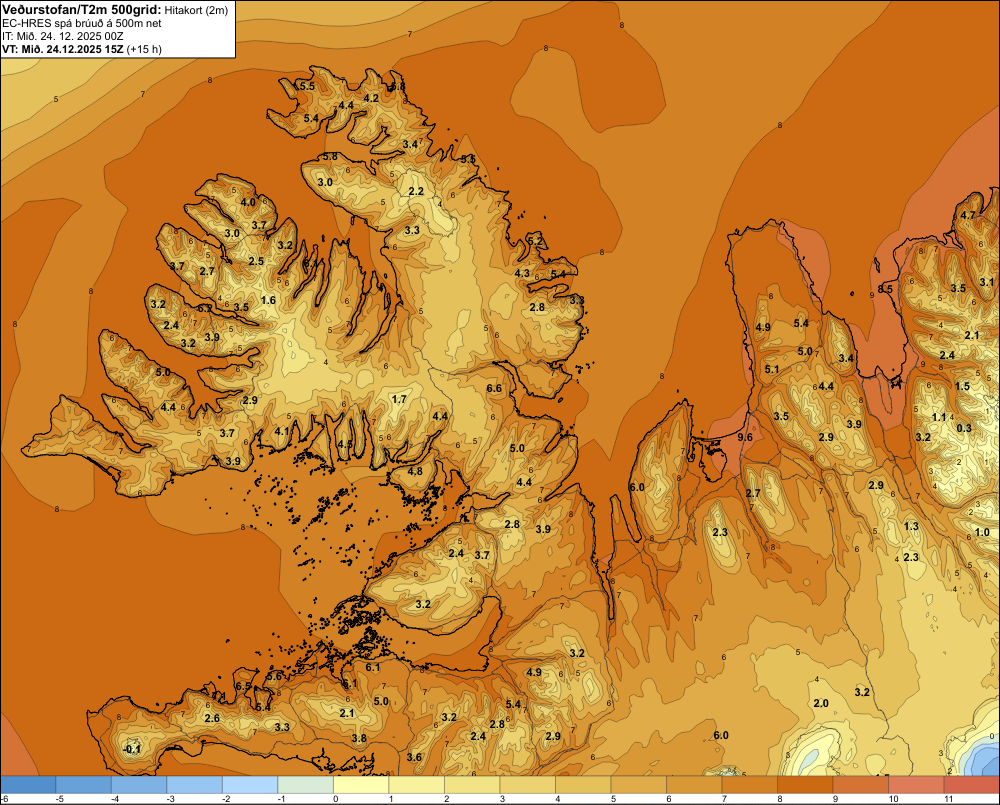The width and height of the screenshot is (1000, 805).
Task: Click the legend swatch between 8 and 9
Action: click(805, 785)
